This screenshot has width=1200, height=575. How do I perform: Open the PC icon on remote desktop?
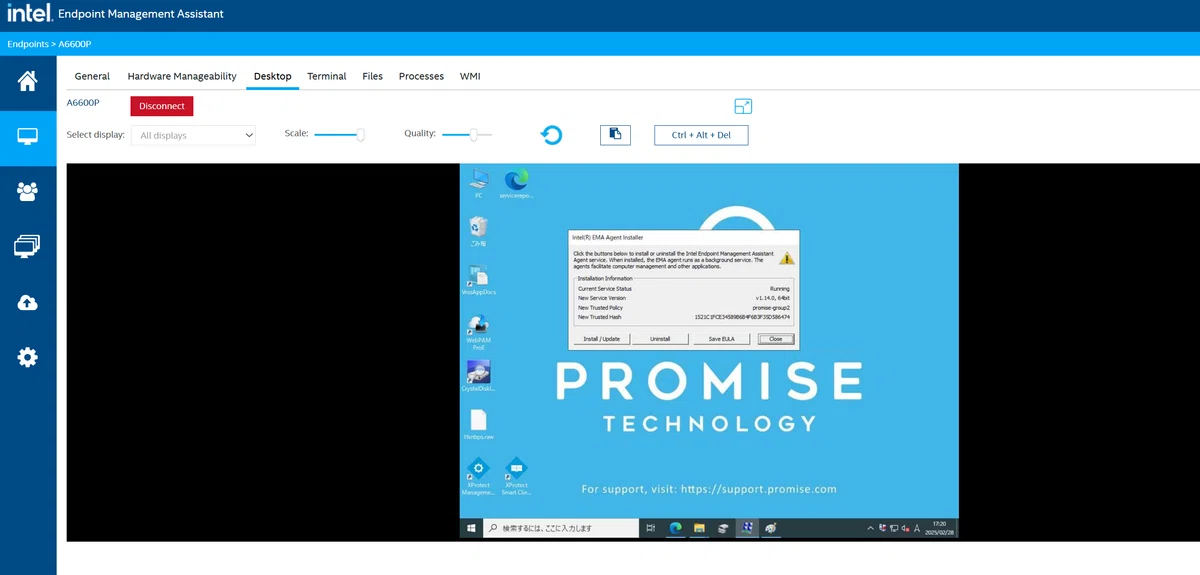pos(479,185)
